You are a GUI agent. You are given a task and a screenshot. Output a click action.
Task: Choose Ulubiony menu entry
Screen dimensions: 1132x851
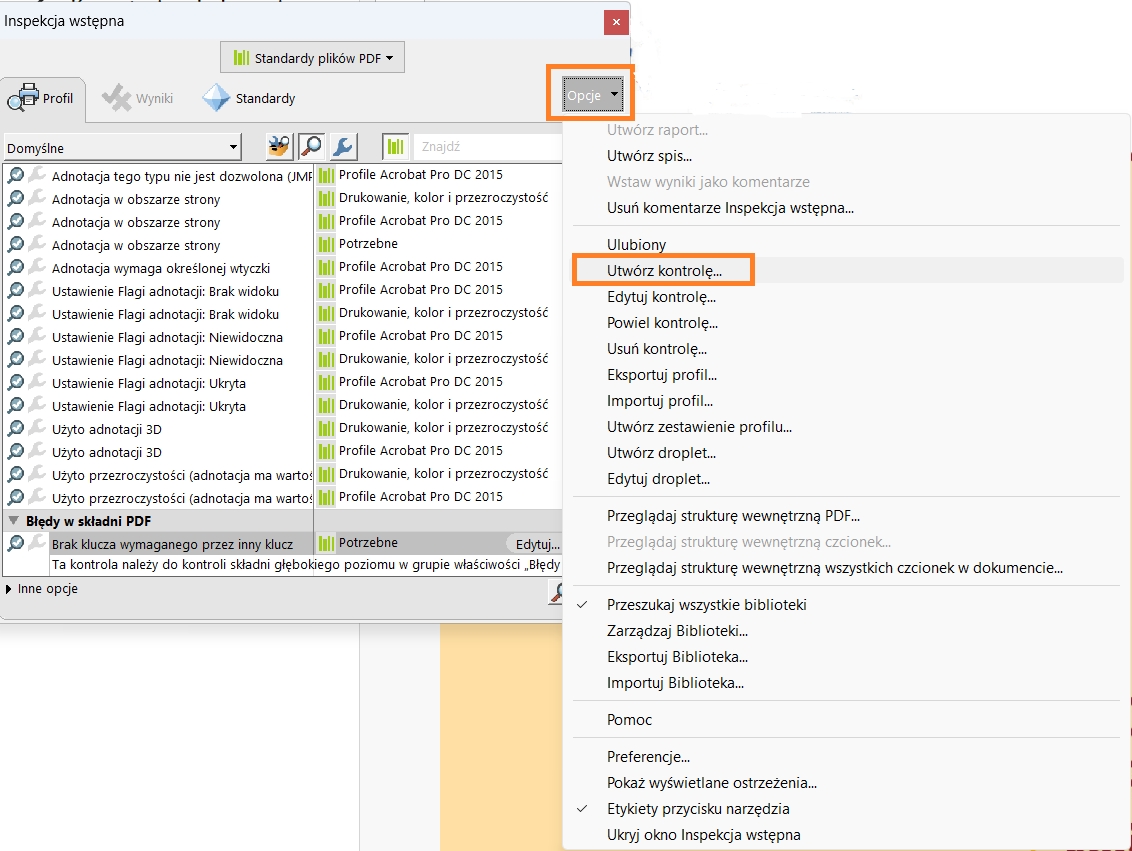(636, 245)
